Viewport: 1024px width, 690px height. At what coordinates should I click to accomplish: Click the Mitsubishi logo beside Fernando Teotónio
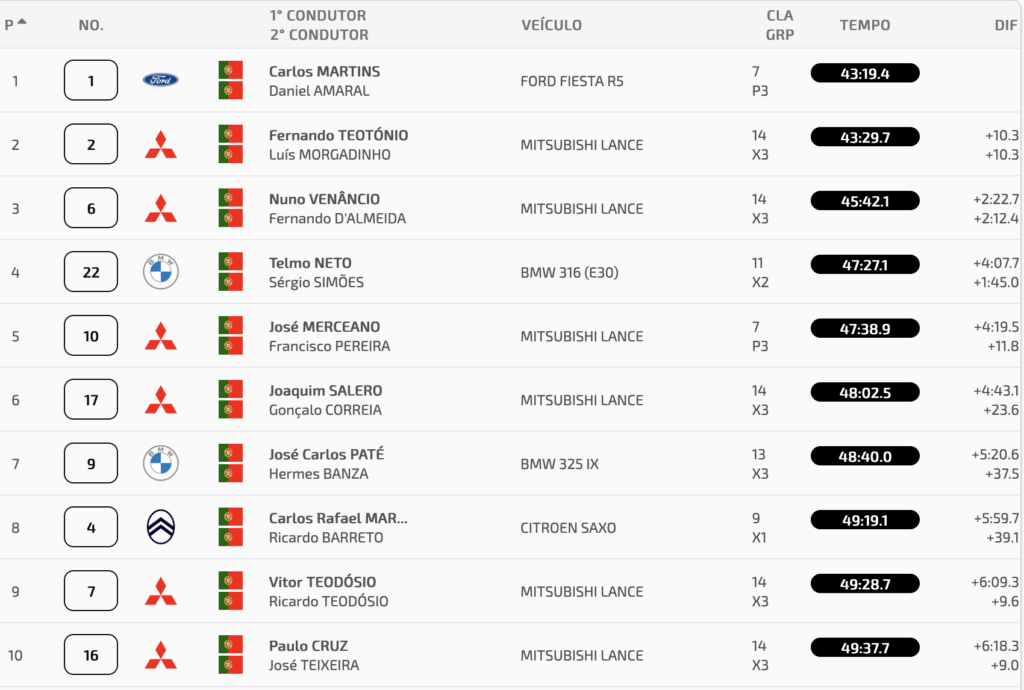pos(160,144)
